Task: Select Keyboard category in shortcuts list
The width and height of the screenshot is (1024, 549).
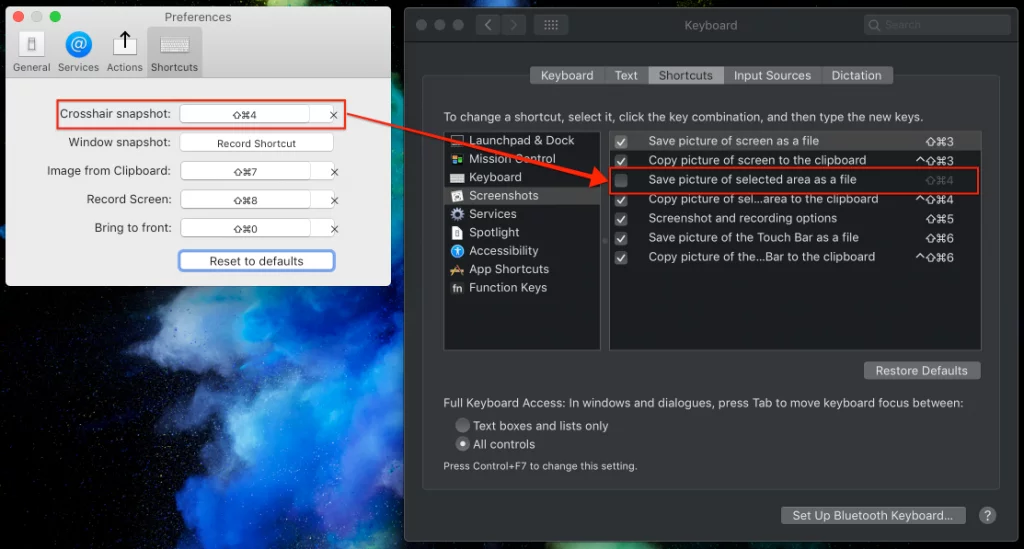Action: coord(522,177)
